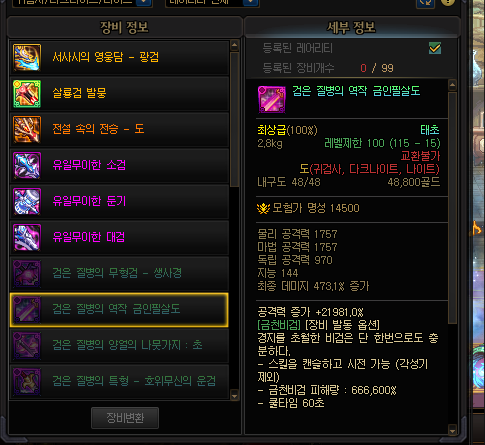Click the refresh button at top right
This screenshot has height=445, width=485.
point(426,3)
